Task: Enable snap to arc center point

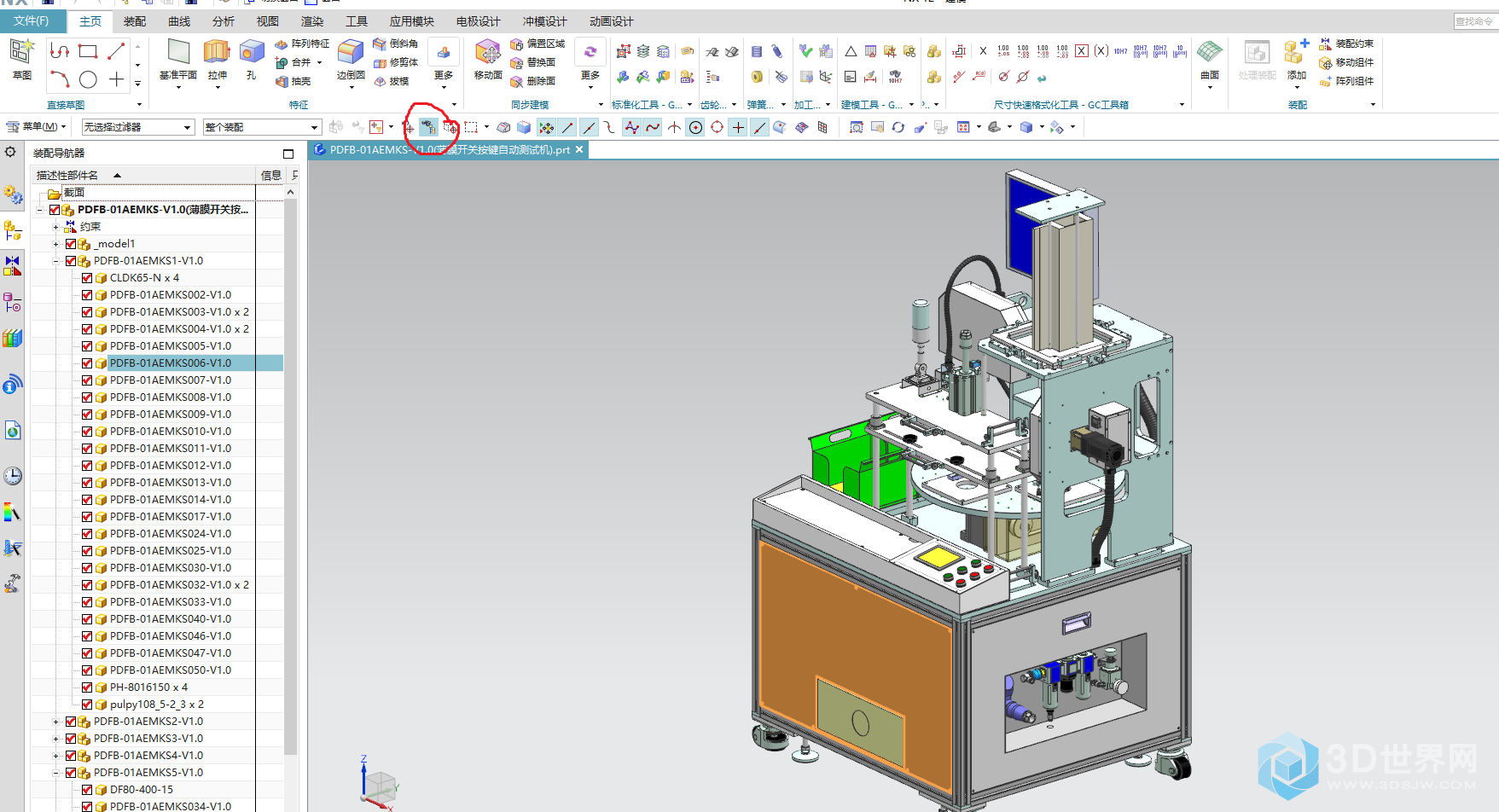Action: click(695, 127)
